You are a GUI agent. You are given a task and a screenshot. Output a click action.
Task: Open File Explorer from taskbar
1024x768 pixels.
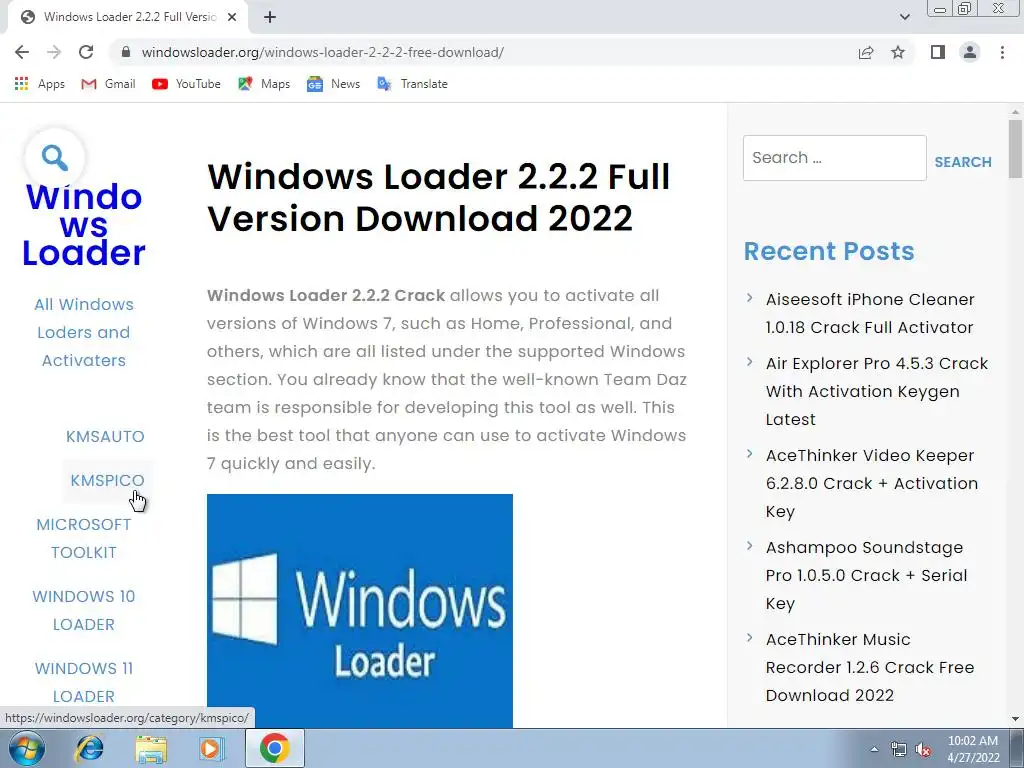pyautogui.click(x=150, y=748)
